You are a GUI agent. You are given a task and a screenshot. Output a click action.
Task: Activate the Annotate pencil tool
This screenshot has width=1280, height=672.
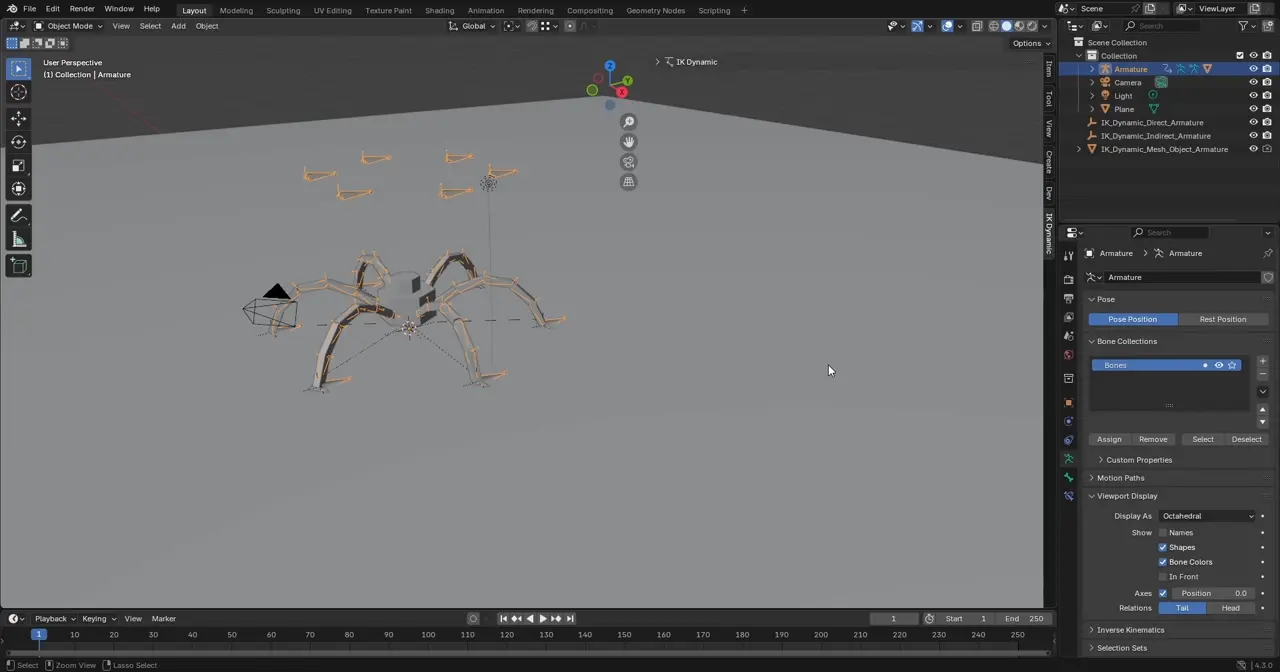point(18,216)
